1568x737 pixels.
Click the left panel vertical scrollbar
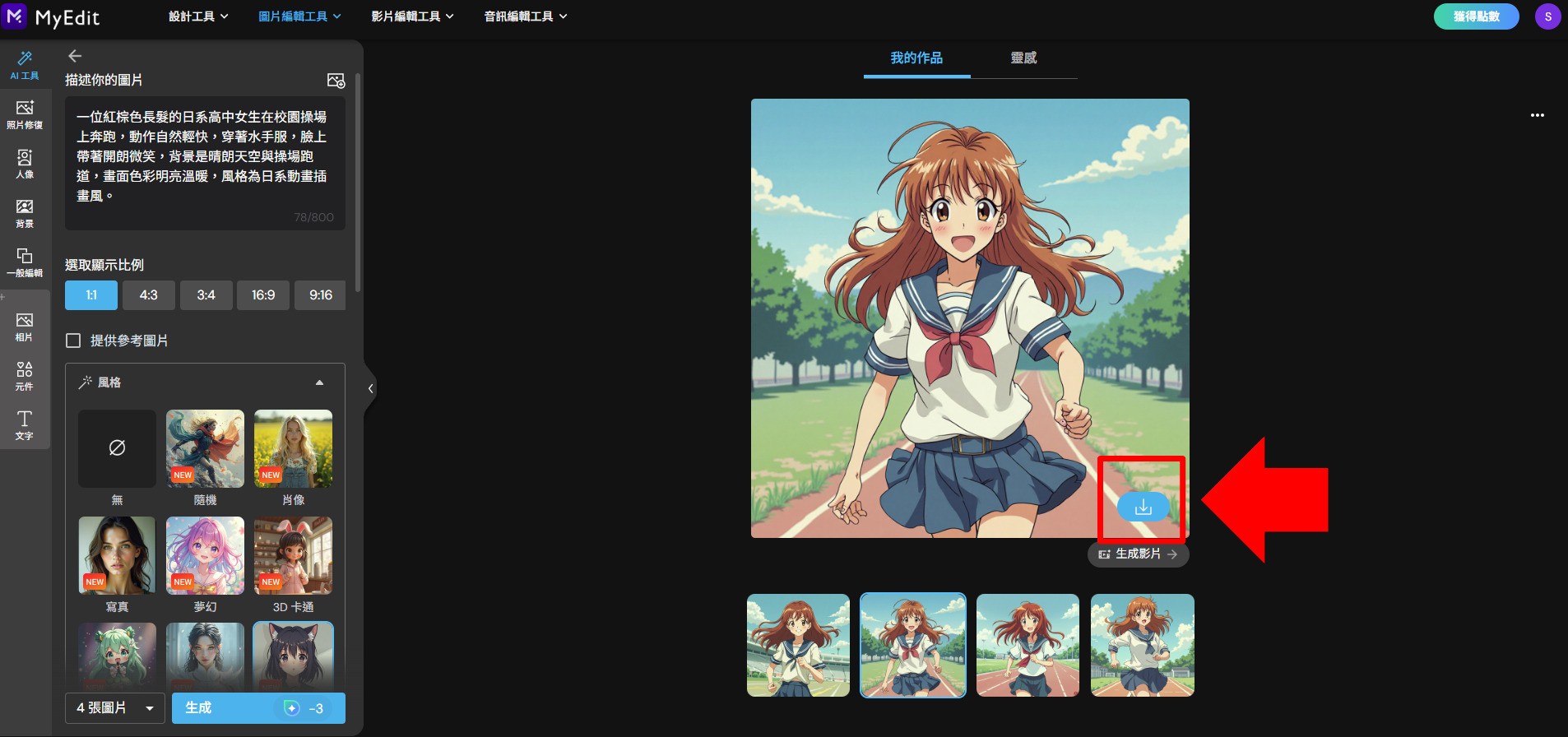click(x=357, y=183)
